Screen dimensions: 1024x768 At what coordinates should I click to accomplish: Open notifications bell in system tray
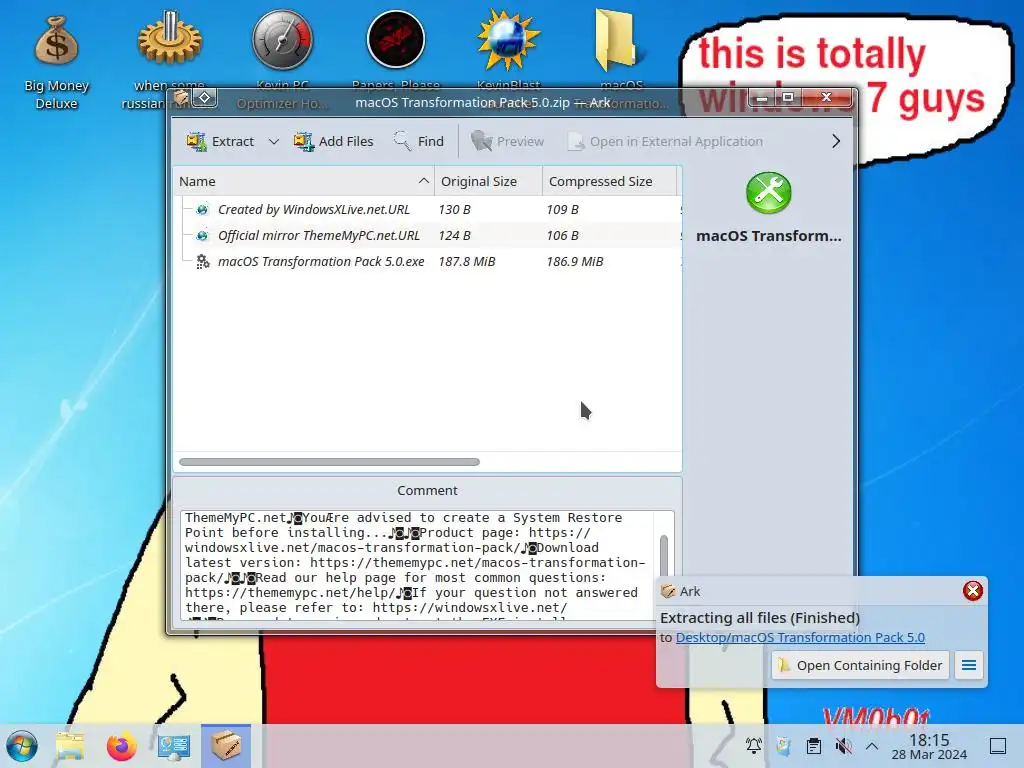[754, 746]
